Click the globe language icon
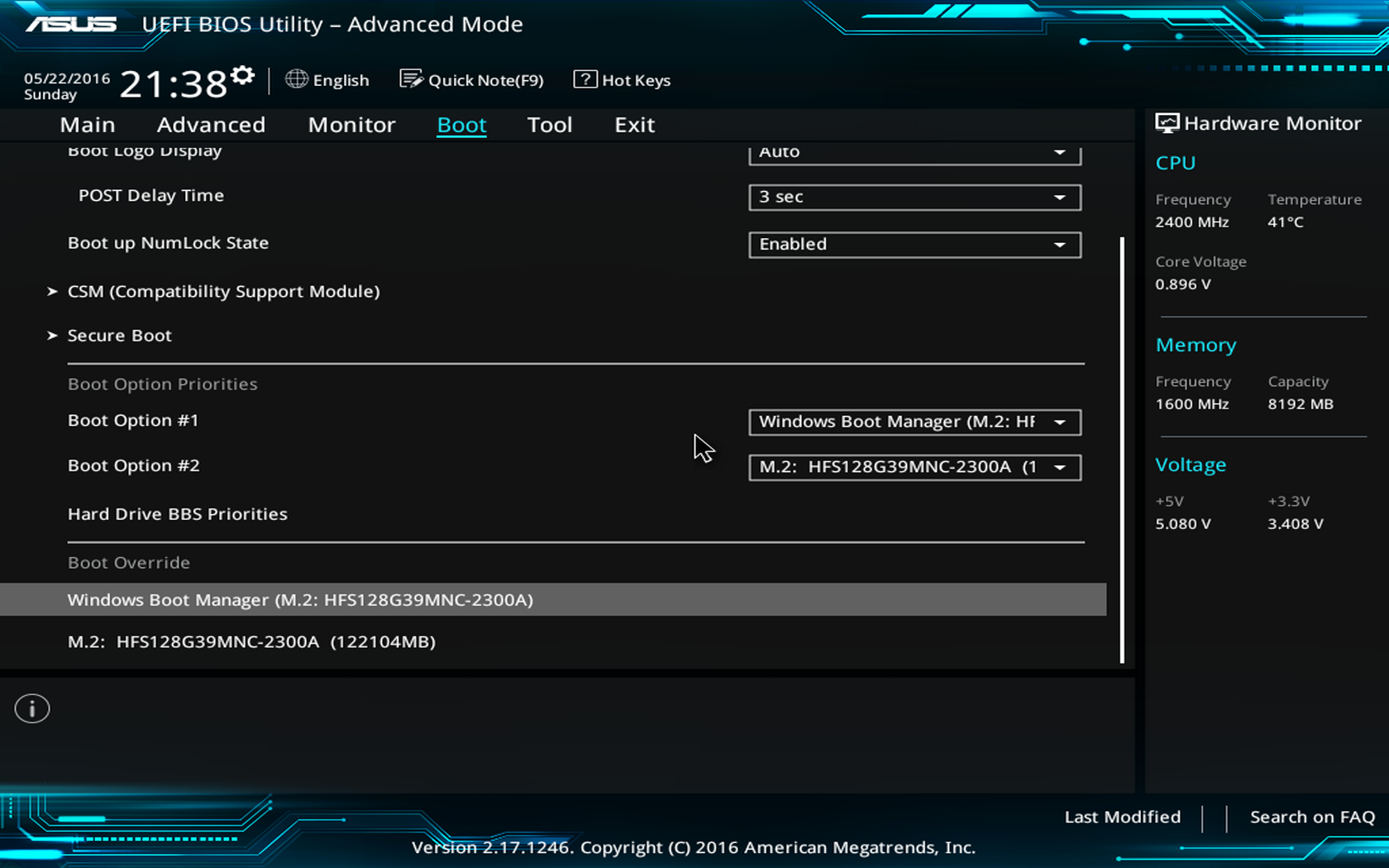The height and width of the screenshot is (868, 1389). tap(296, 79)
